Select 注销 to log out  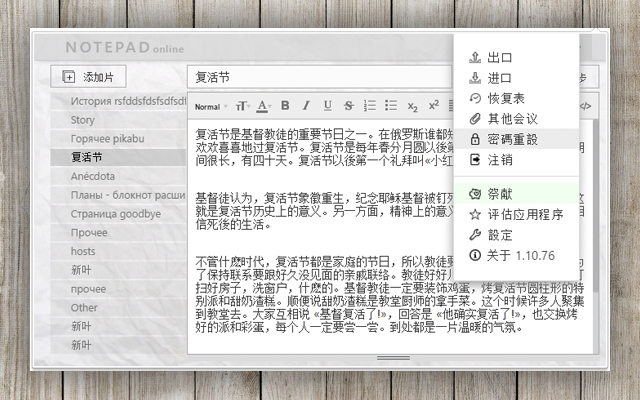pos(516,160)
